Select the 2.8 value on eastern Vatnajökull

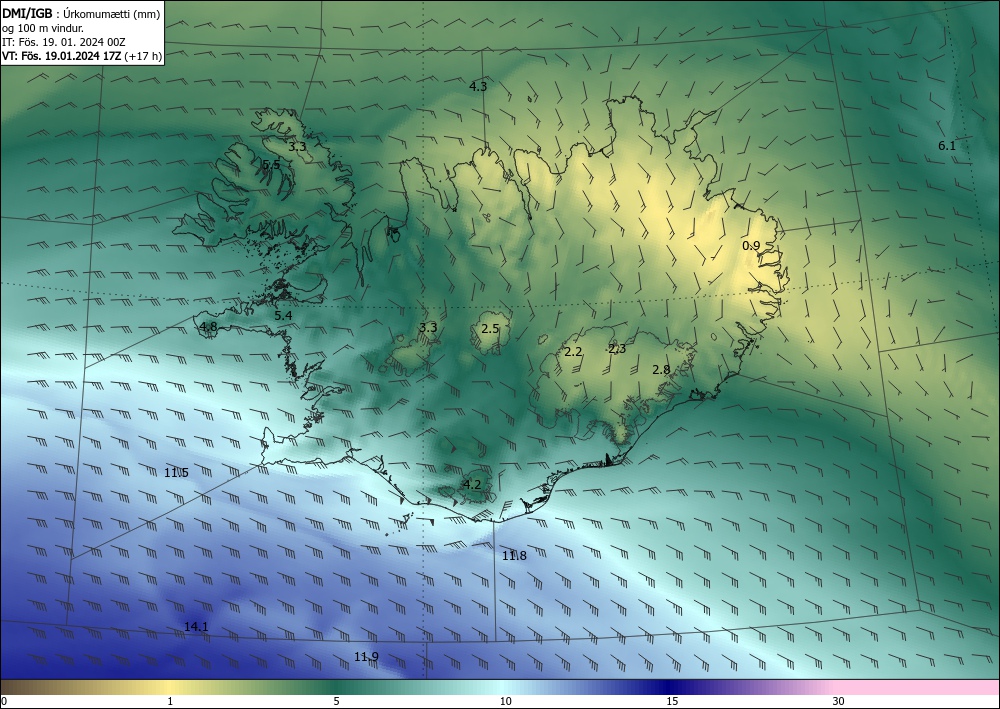pos(661,369)
